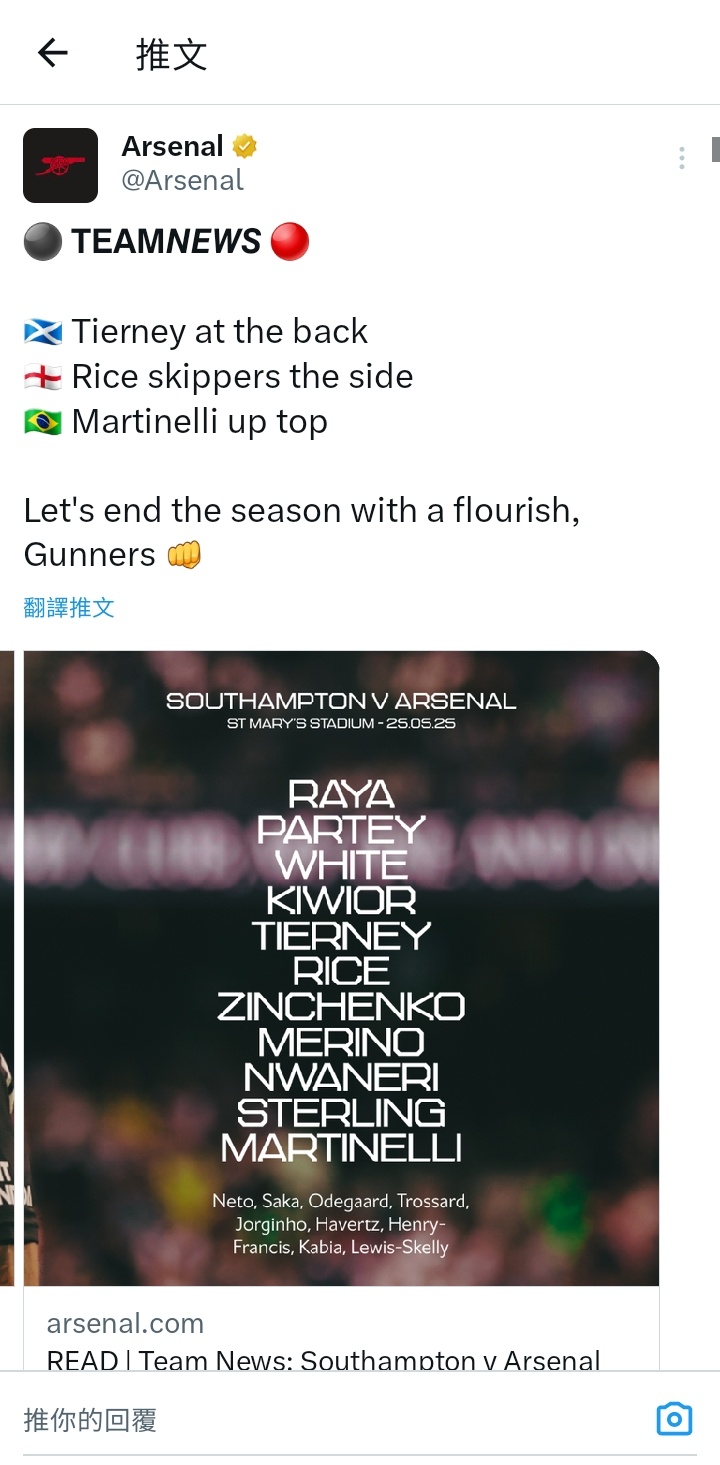Screen dimensions: 720x1465
Task: Go back using the left arrow icon
Action: (52, 53)
